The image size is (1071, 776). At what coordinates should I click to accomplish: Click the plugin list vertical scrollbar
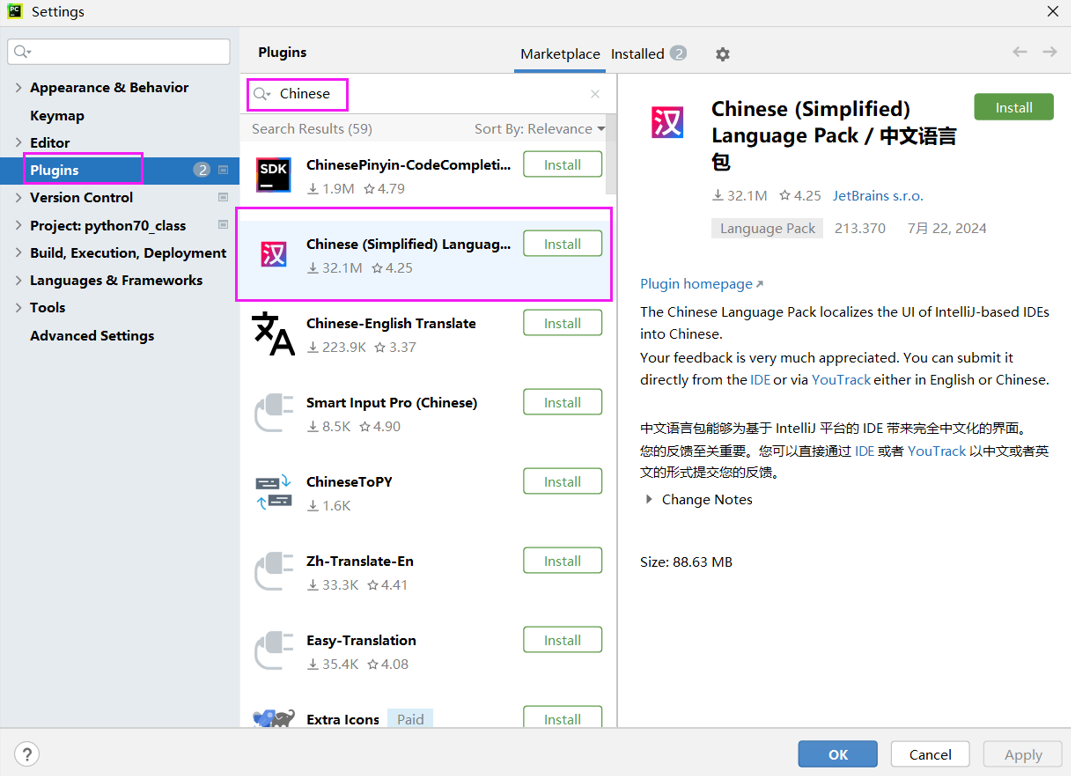(x=611, y=154)
